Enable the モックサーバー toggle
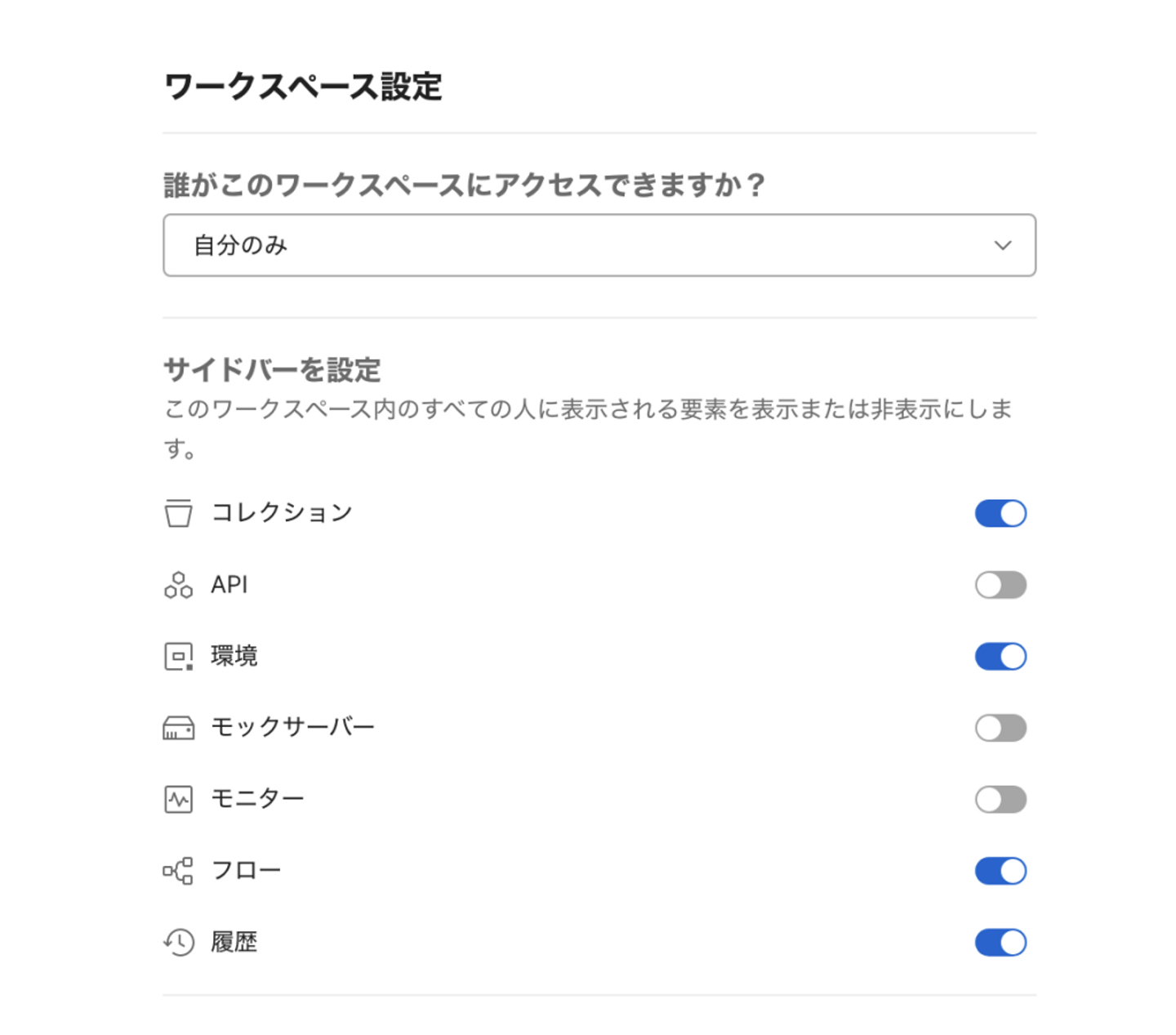1176x1035 pixels. pos(1000,728)
